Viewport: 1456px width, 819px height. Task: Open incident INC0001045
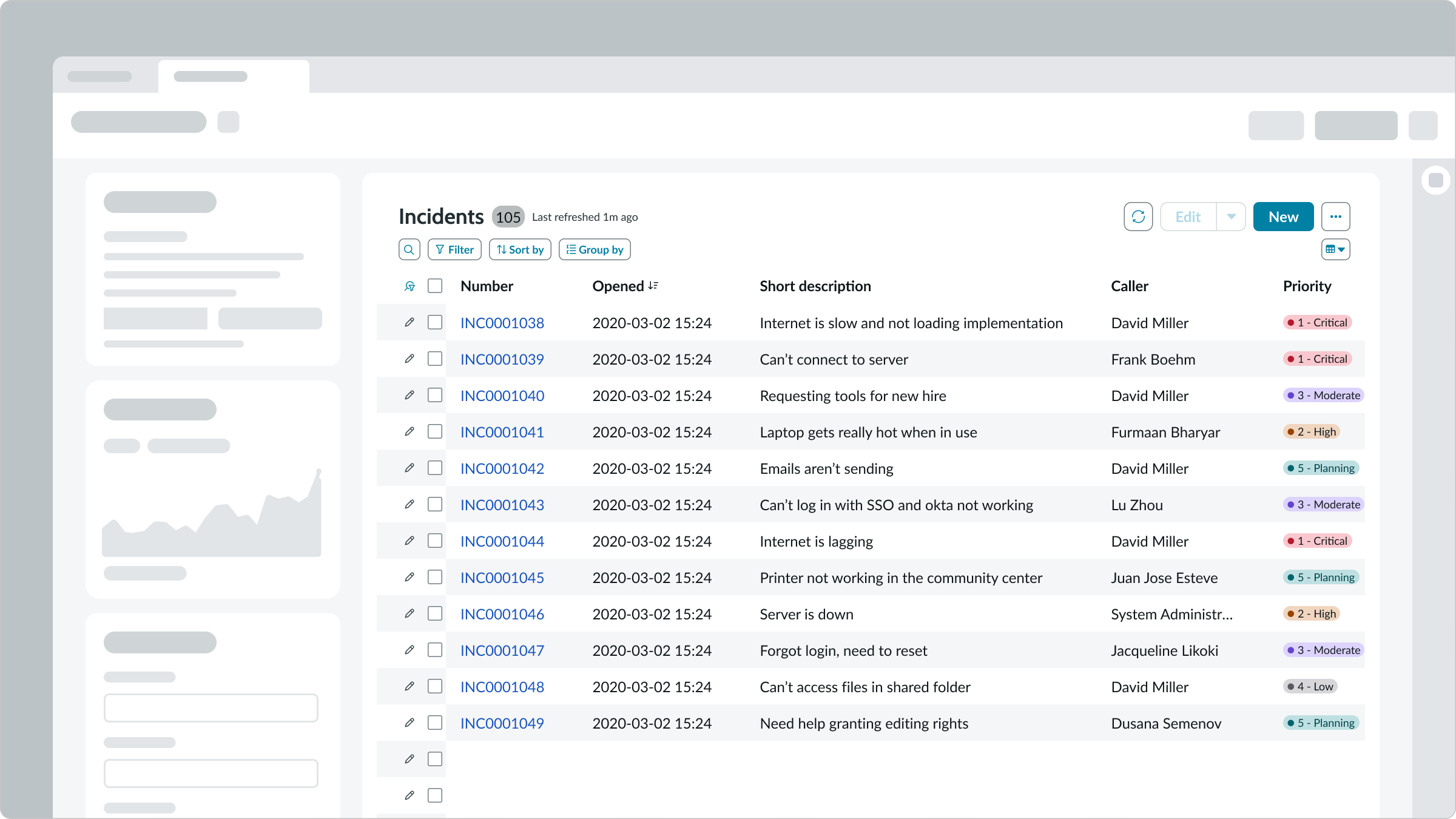coord(502,578)
